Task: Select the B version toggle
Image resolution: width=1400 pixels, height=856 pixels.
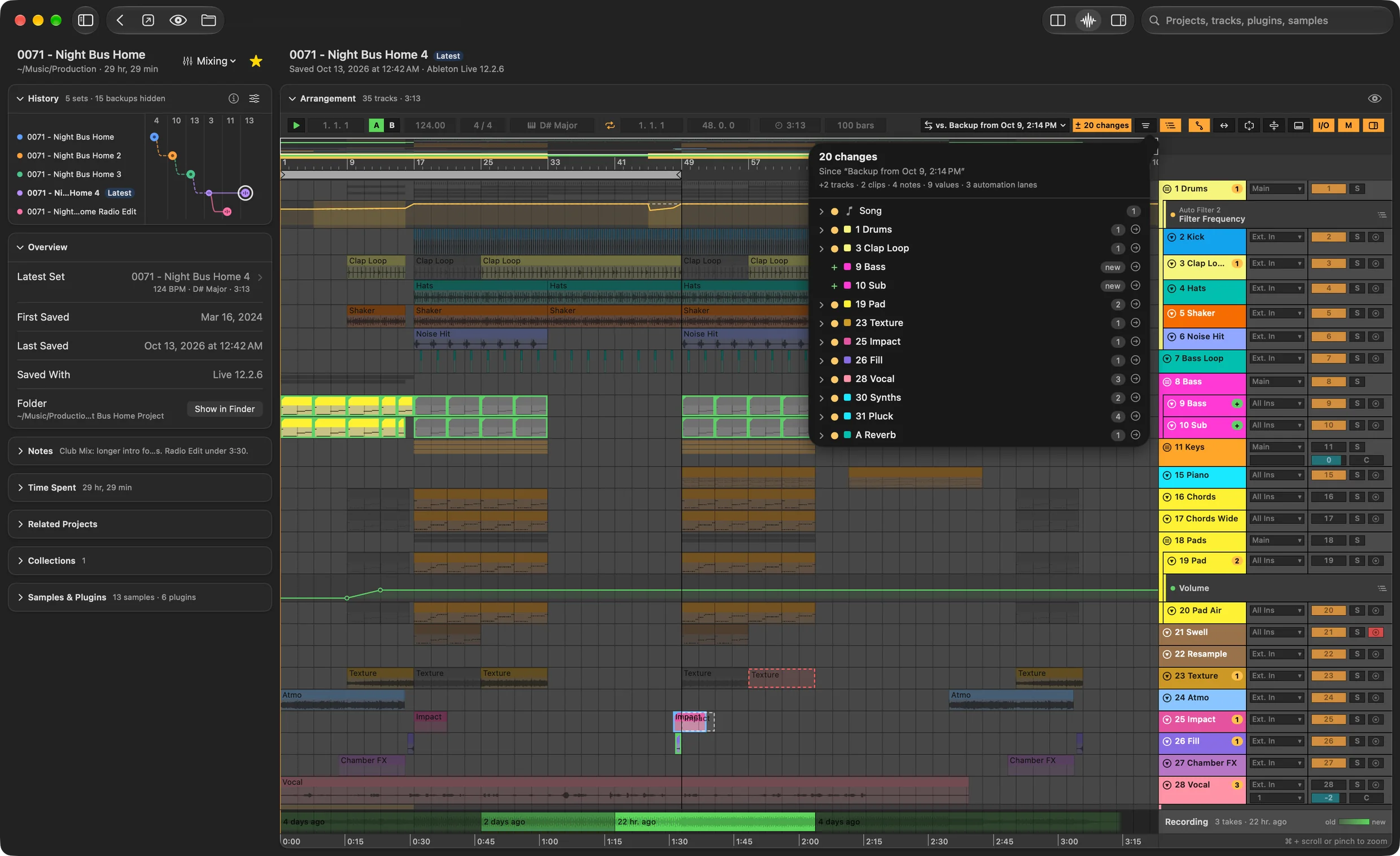Action: click(392, 125)
